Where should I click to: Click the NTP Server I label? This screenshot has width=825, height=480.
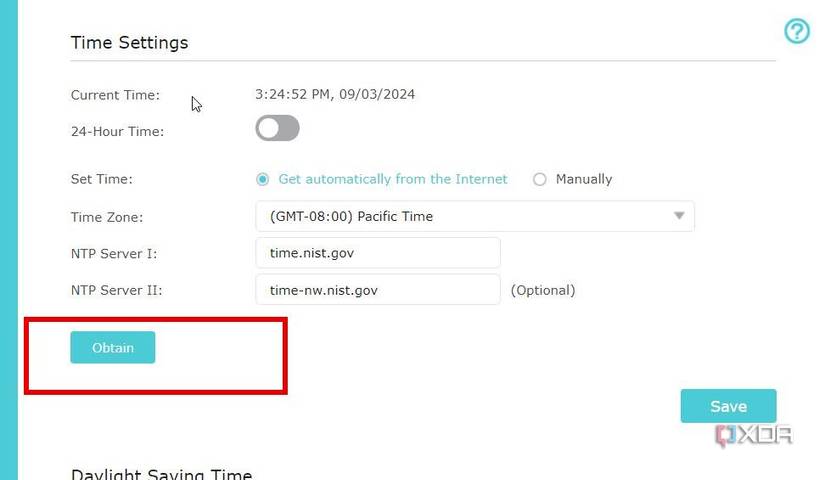(x=114, y=254)
